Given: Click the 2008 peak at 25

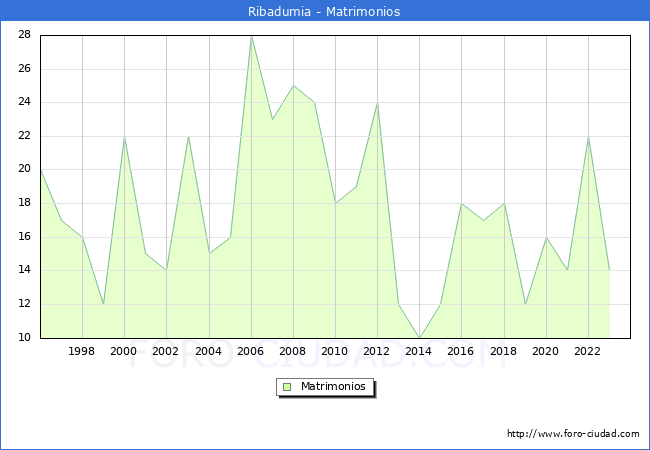Looking at the screenshot, I should click(293, 85).
